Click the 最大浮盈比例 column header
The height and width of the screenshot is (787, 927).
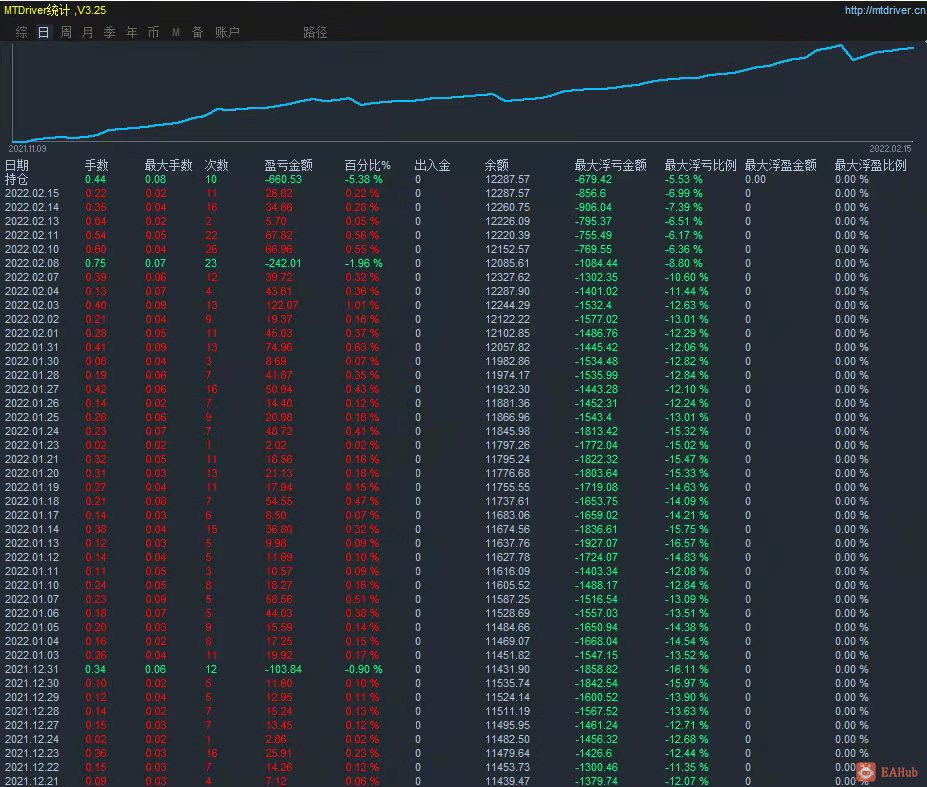coord(870,165)
